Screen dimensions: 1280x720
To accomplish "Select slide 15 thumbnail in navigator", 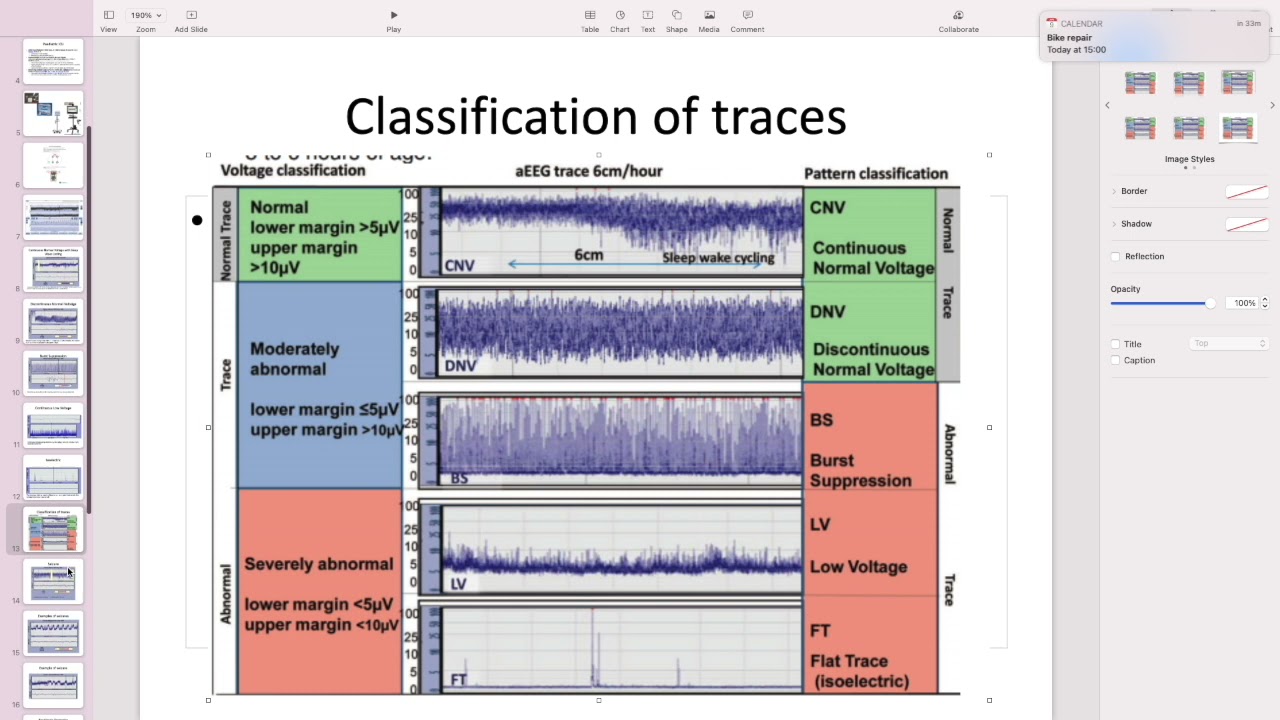I will pyautogui.click(x=53, y=633).
